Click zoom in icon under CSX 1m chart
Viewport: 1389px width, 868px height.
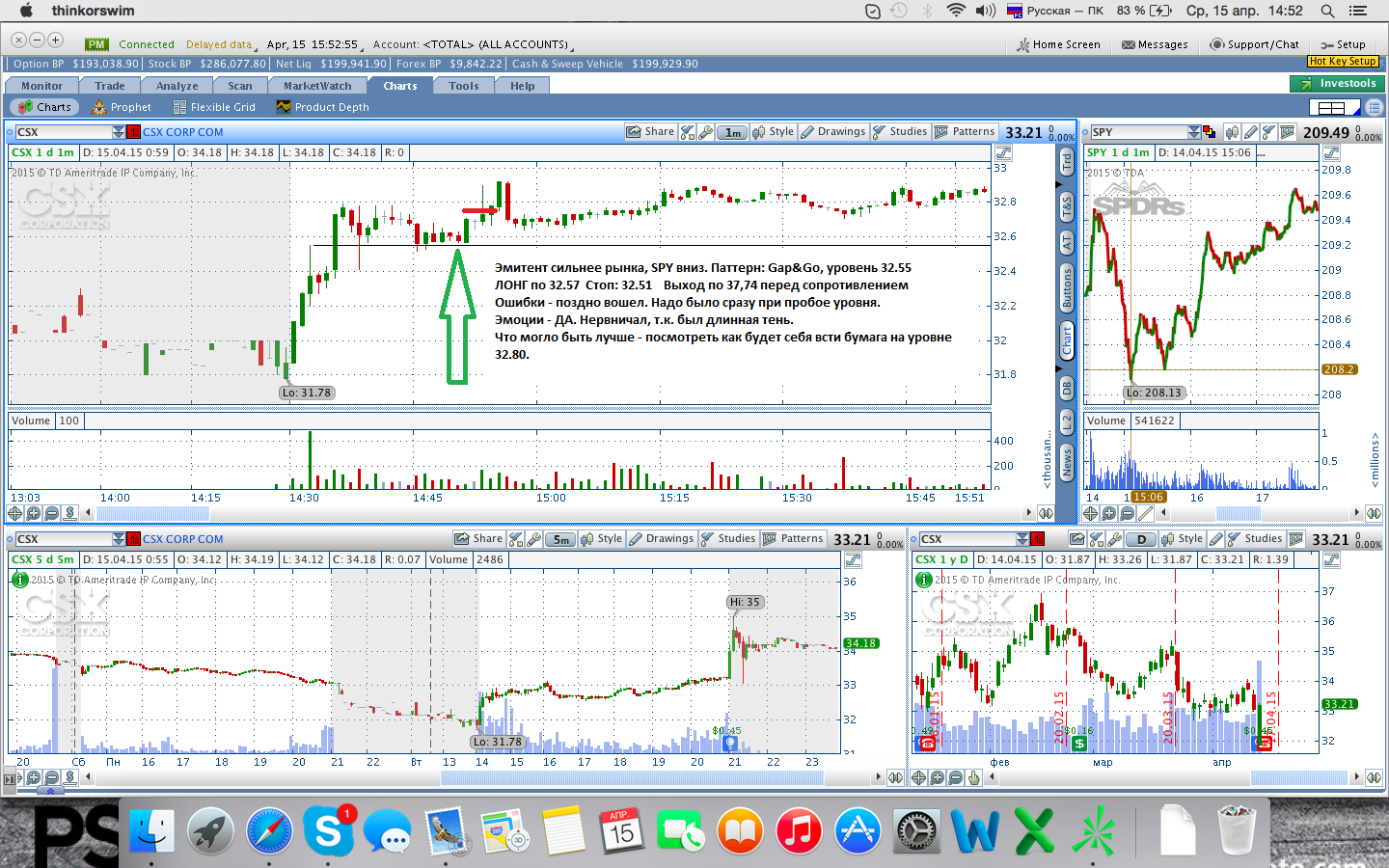[34, 513]
